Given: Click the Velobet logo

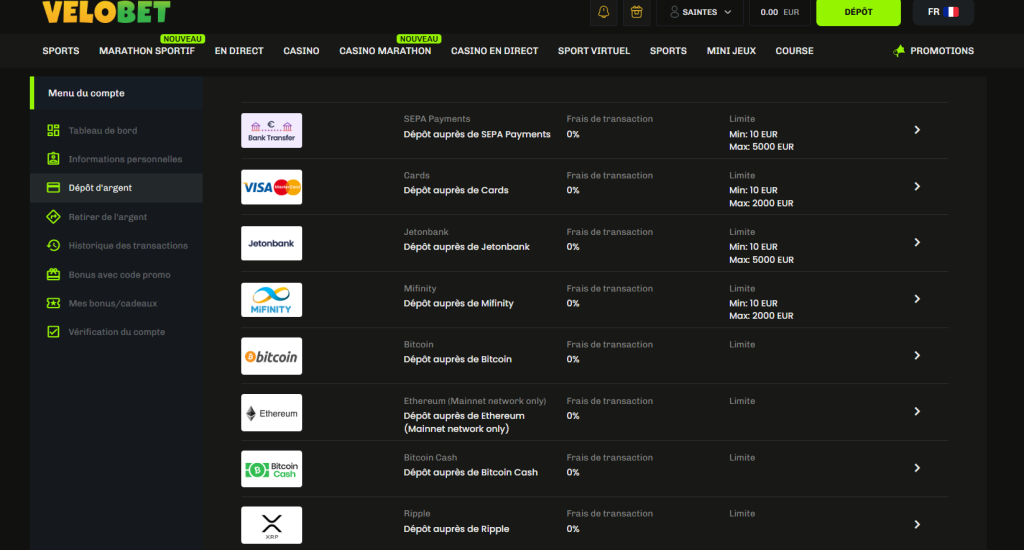Looking at the screenshot, I should click(x=106, y=12).
